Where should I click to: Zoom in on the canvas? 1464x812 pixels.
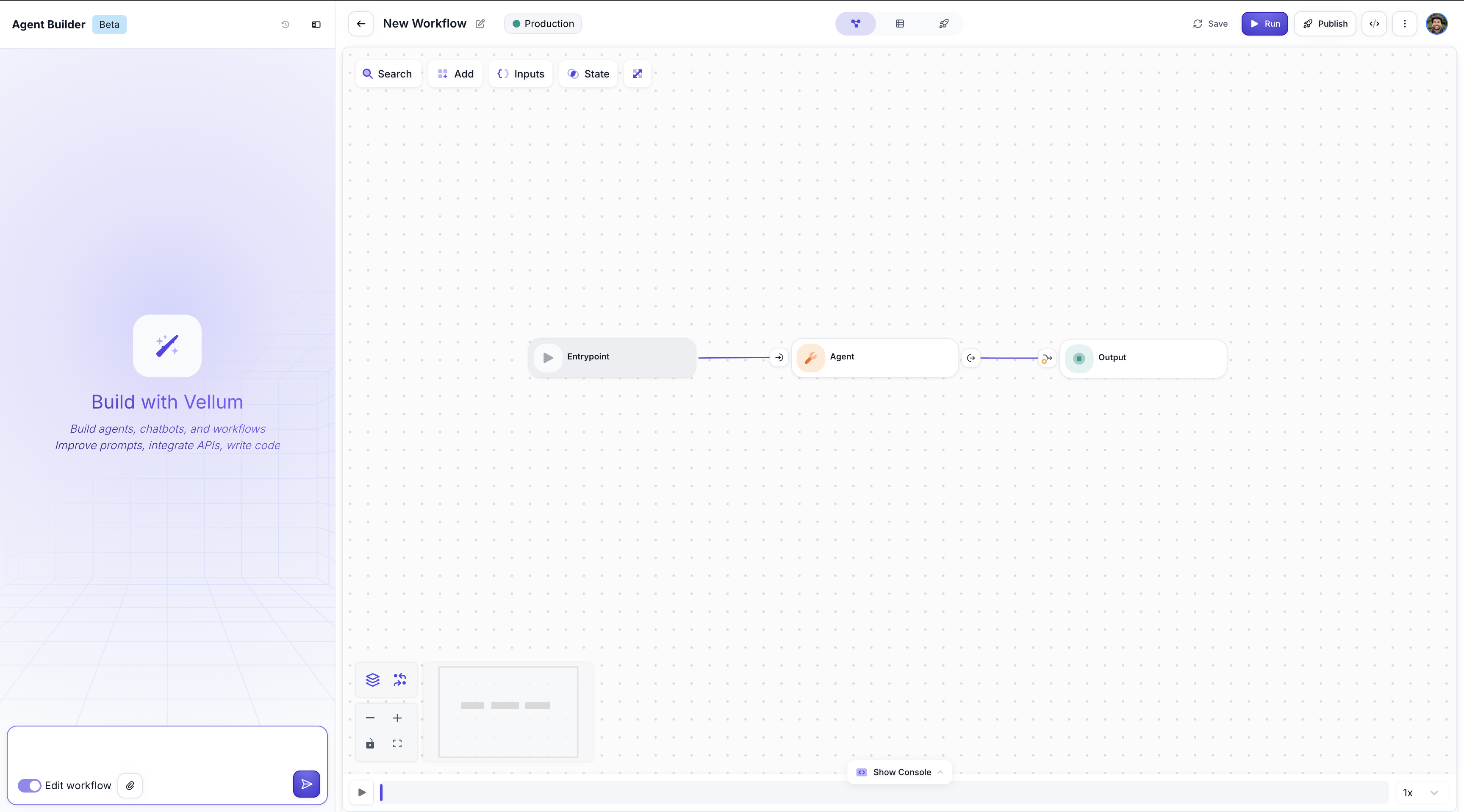397,718
